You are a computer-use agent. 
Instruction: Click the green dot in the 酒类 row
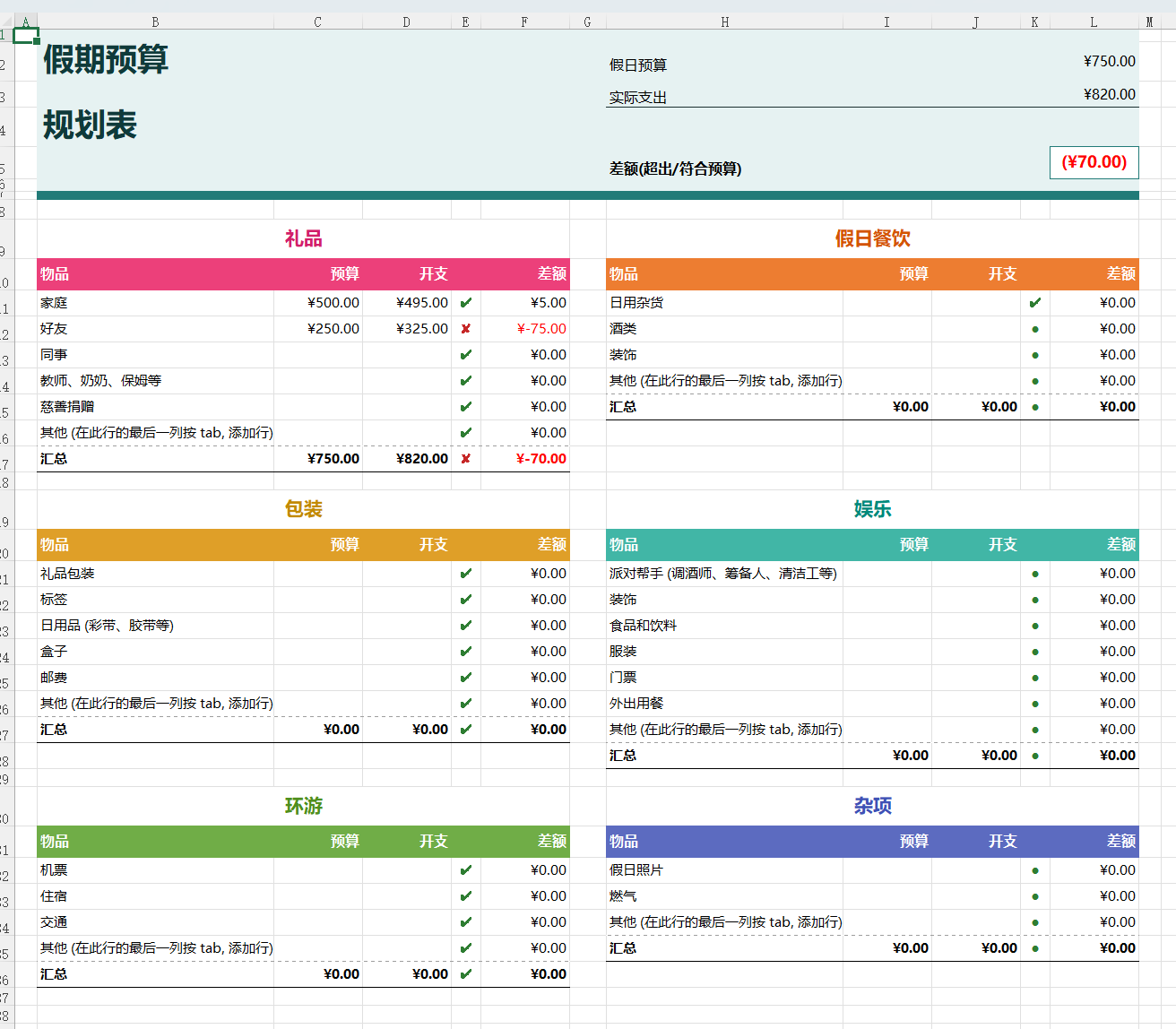coord(1035,329)
